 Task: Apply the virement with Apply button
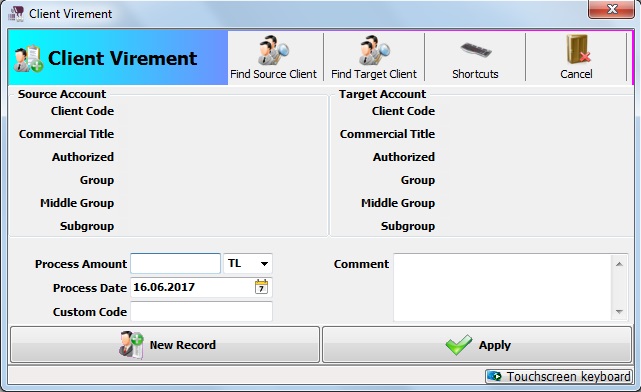click(477, 345)
